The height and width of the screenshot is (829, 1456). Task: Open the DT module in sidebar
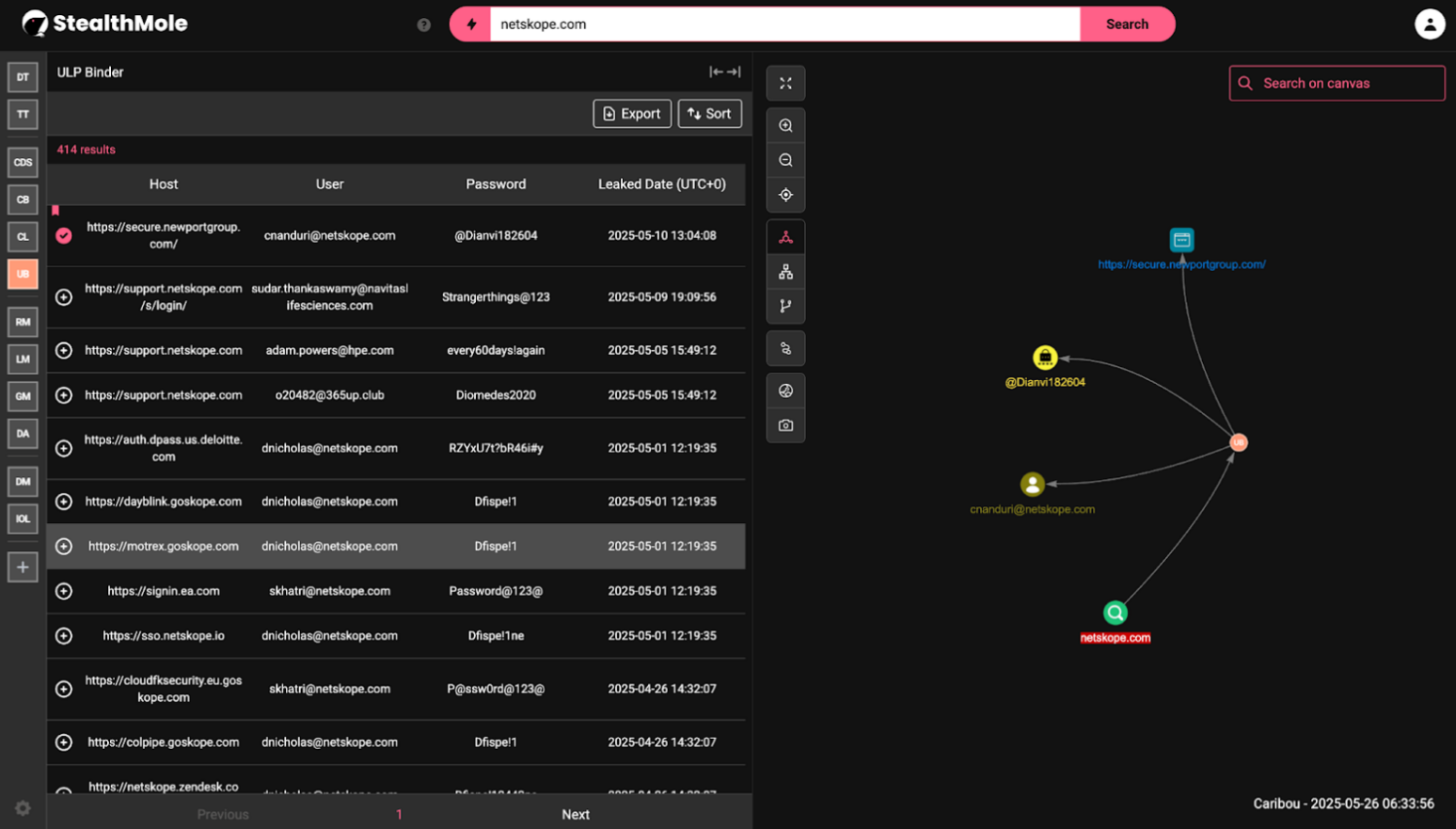pos(23,77)
